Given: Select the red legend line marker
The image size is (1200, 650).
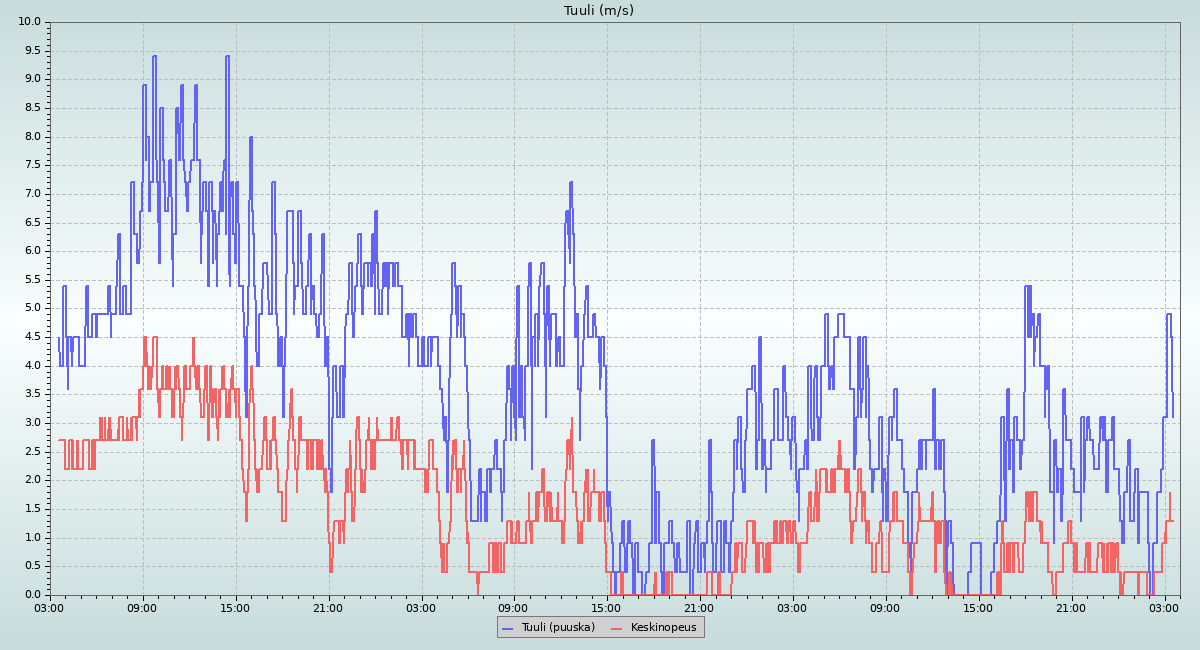Looking at the screenshot, I should 617,628.
